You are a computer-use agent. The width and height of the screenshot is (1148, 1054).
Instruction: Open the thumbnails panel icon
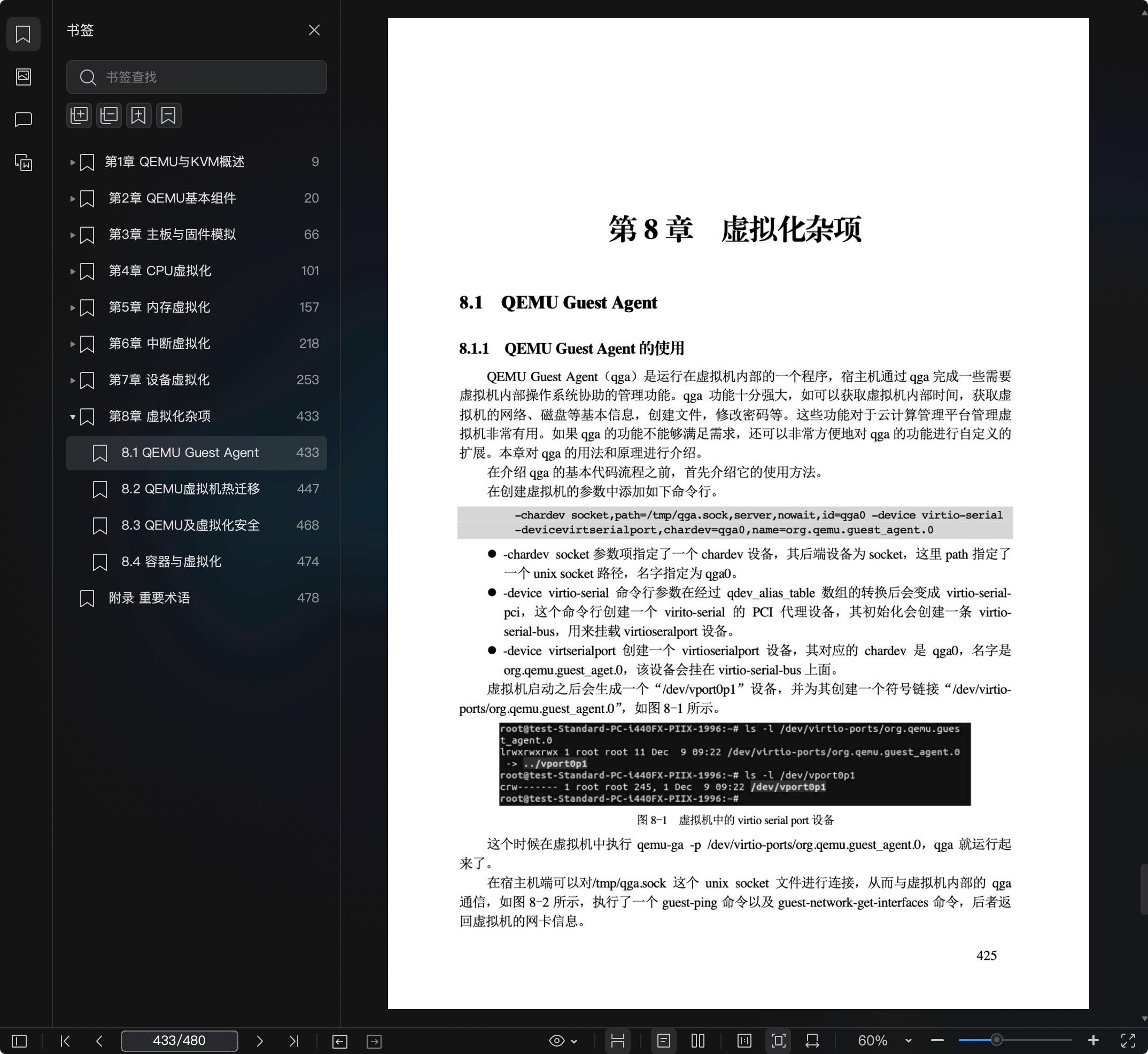tap(23, 76)
